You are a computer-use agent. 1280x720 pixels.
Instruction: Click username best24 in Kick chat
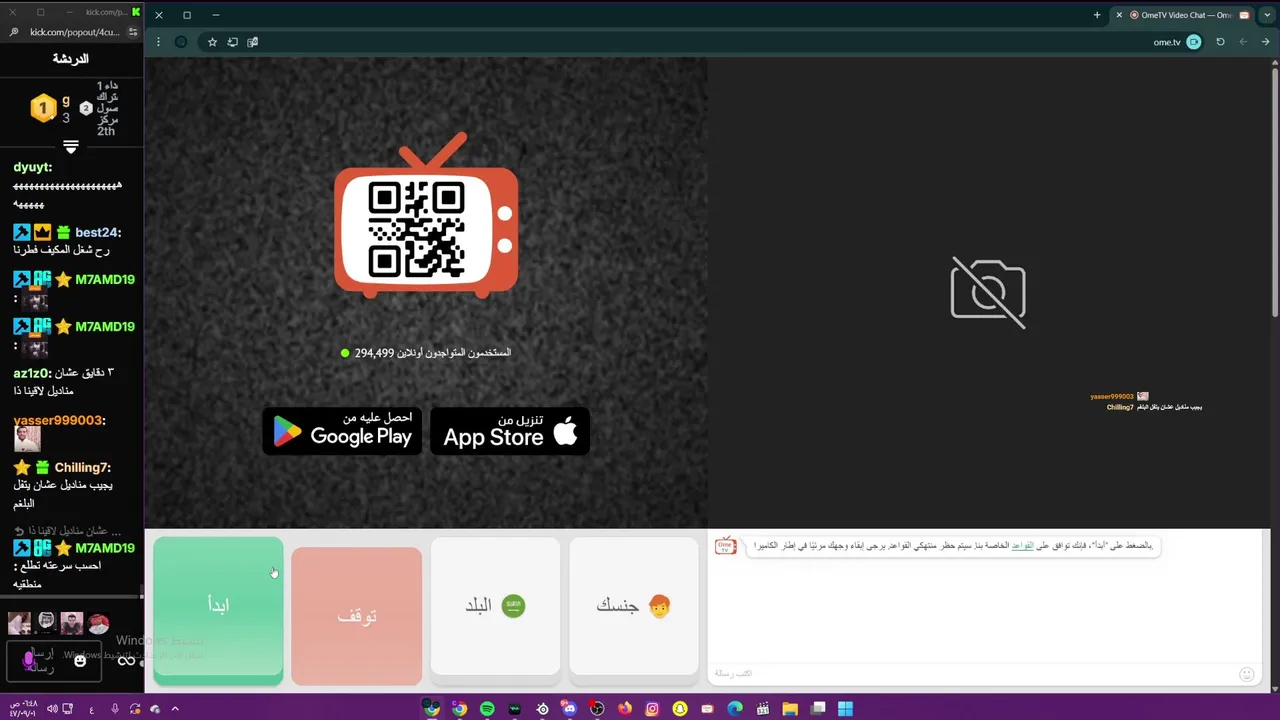(x=98, y=233)
